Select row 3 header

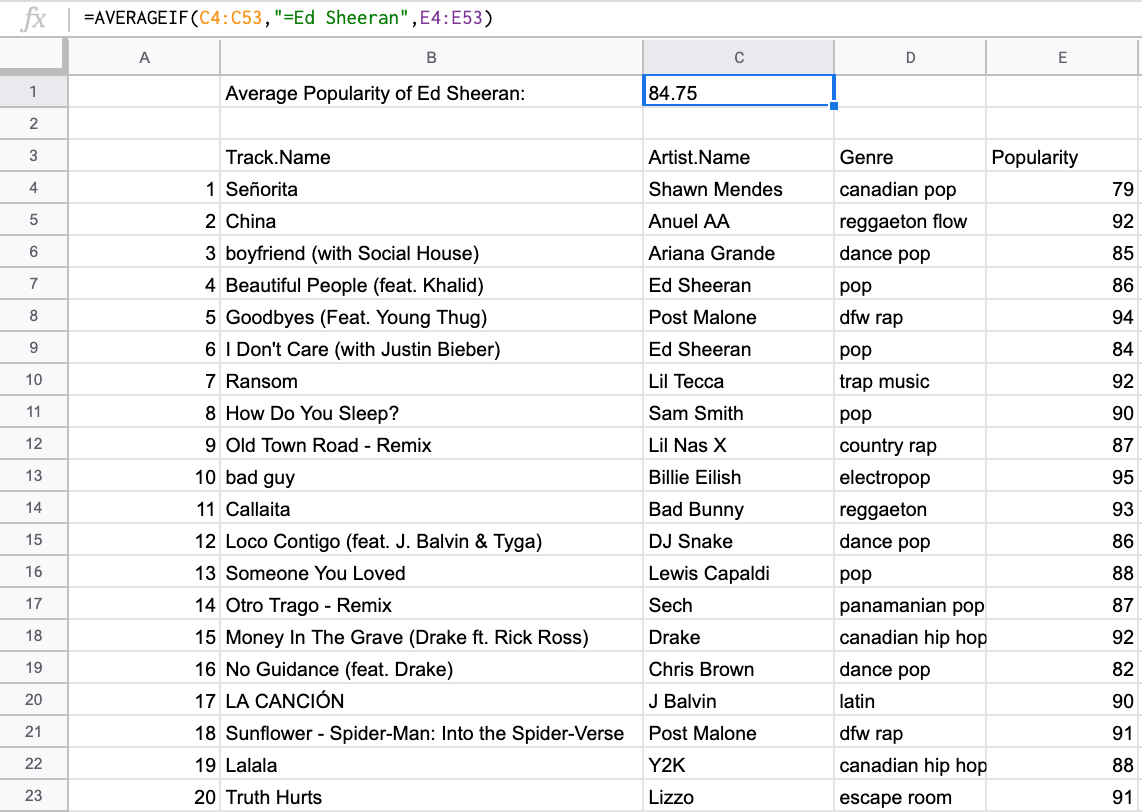(x=34, y=156)
